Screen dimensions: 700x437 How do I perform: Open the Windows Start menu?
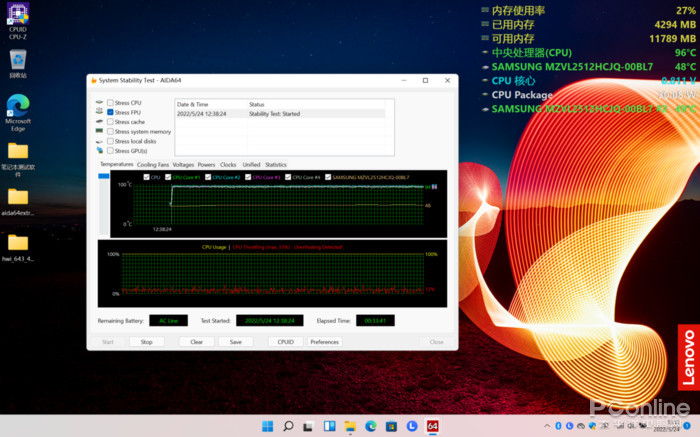pos(267,426)
